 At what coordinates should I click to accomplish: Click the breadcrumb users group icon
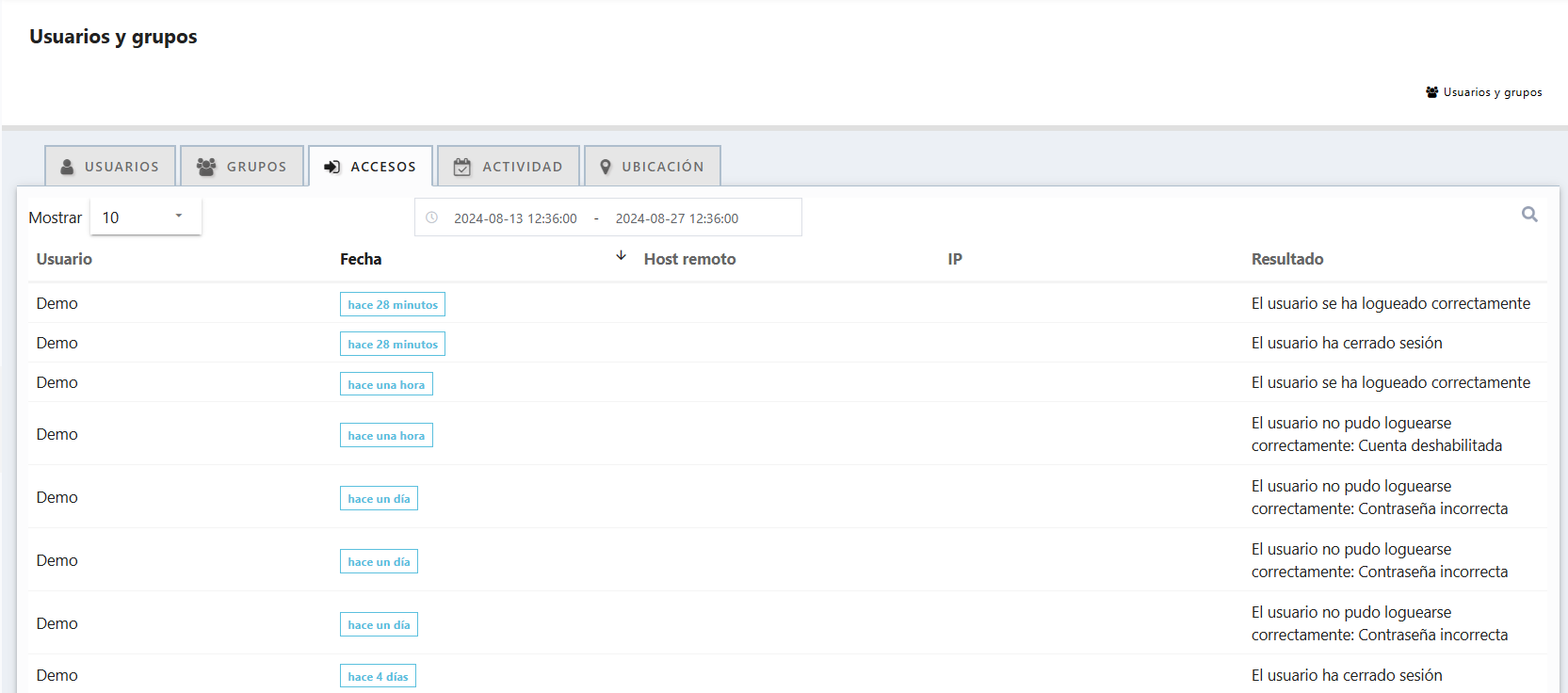1431,92
